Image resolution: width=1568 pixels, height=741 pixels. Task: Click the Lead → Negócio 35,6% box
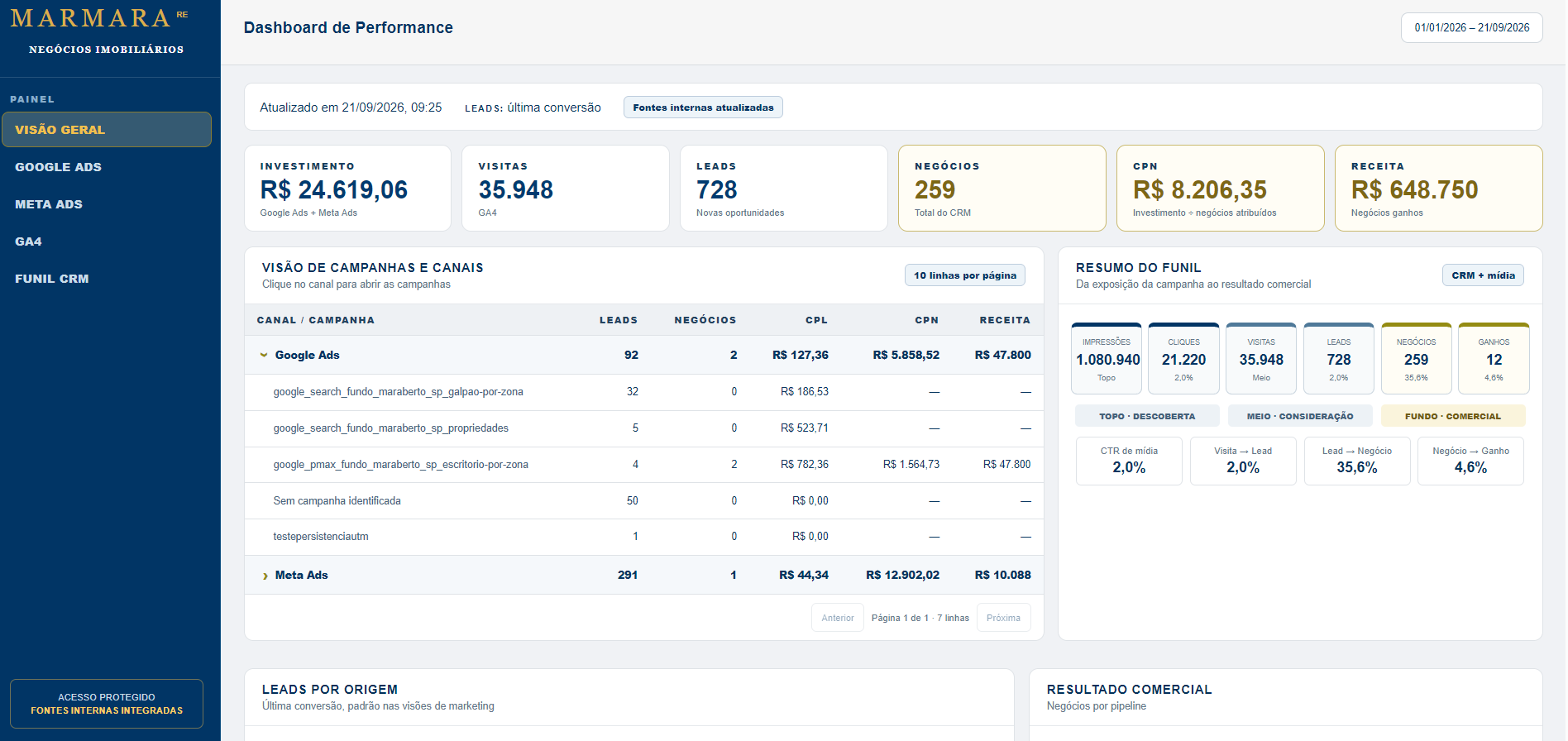pos(1357,461)
